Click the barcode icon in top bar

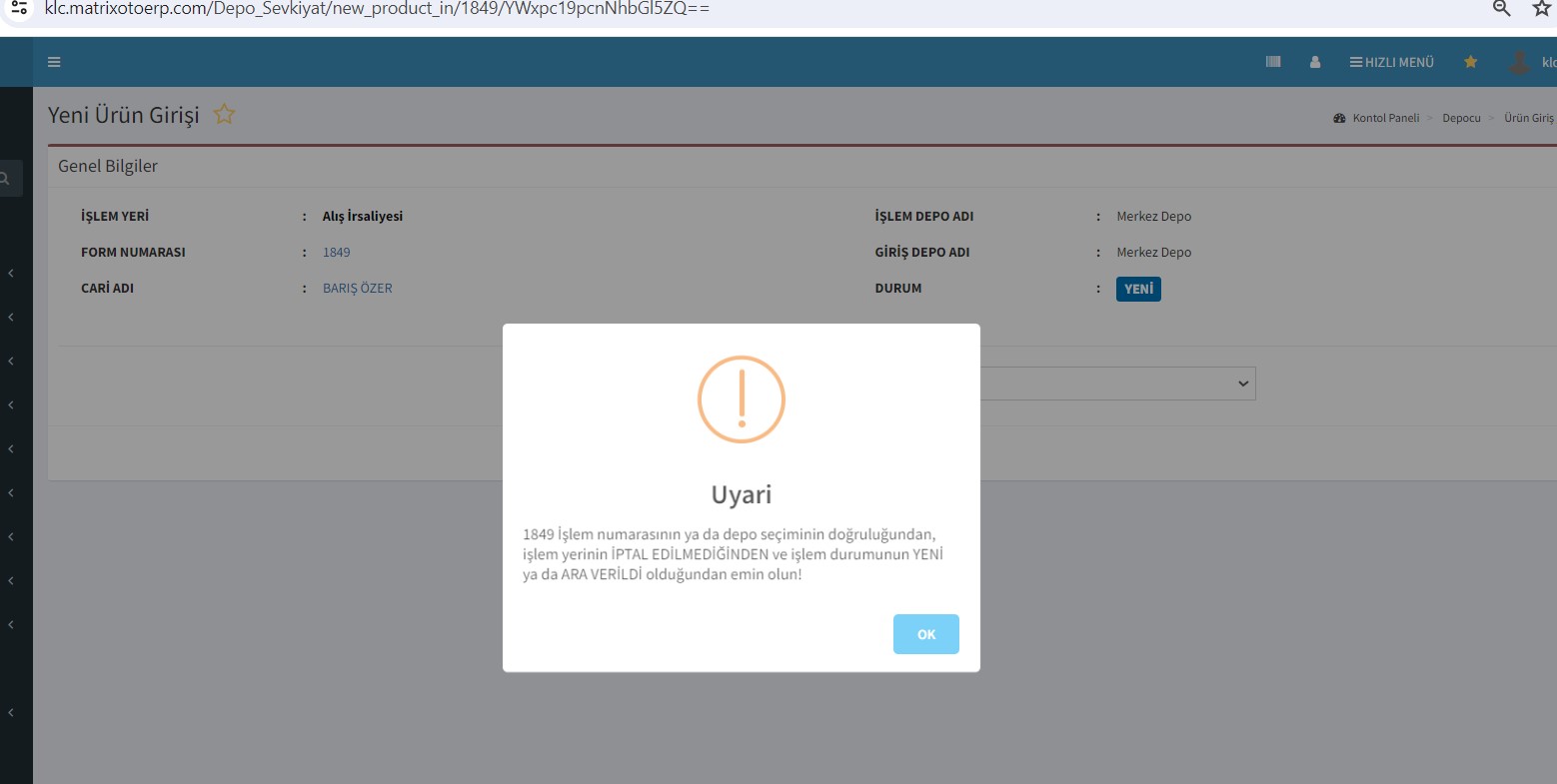pyautogui.click(x=1273, y=62)
